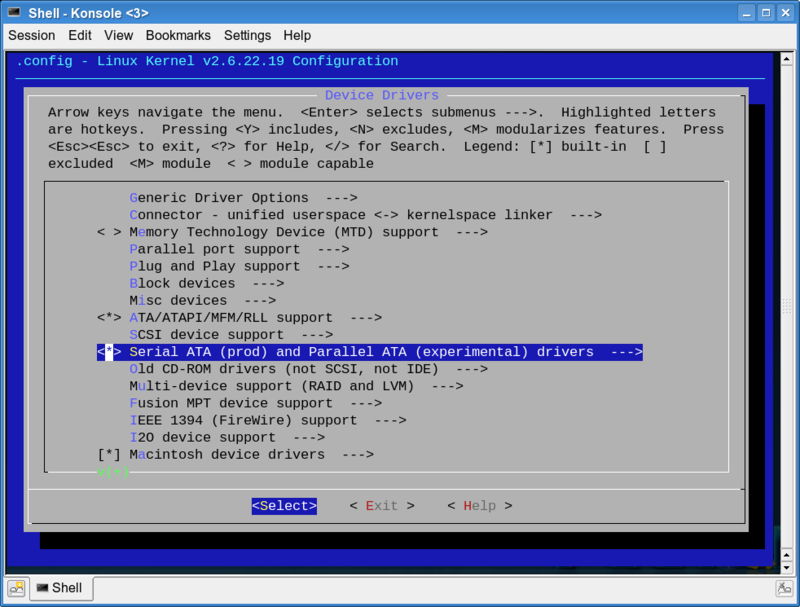Image resolution: width=800 pixels, height=607 pixels.
Task: Expand SCSI device support submenu arrow
Action: 317,335
